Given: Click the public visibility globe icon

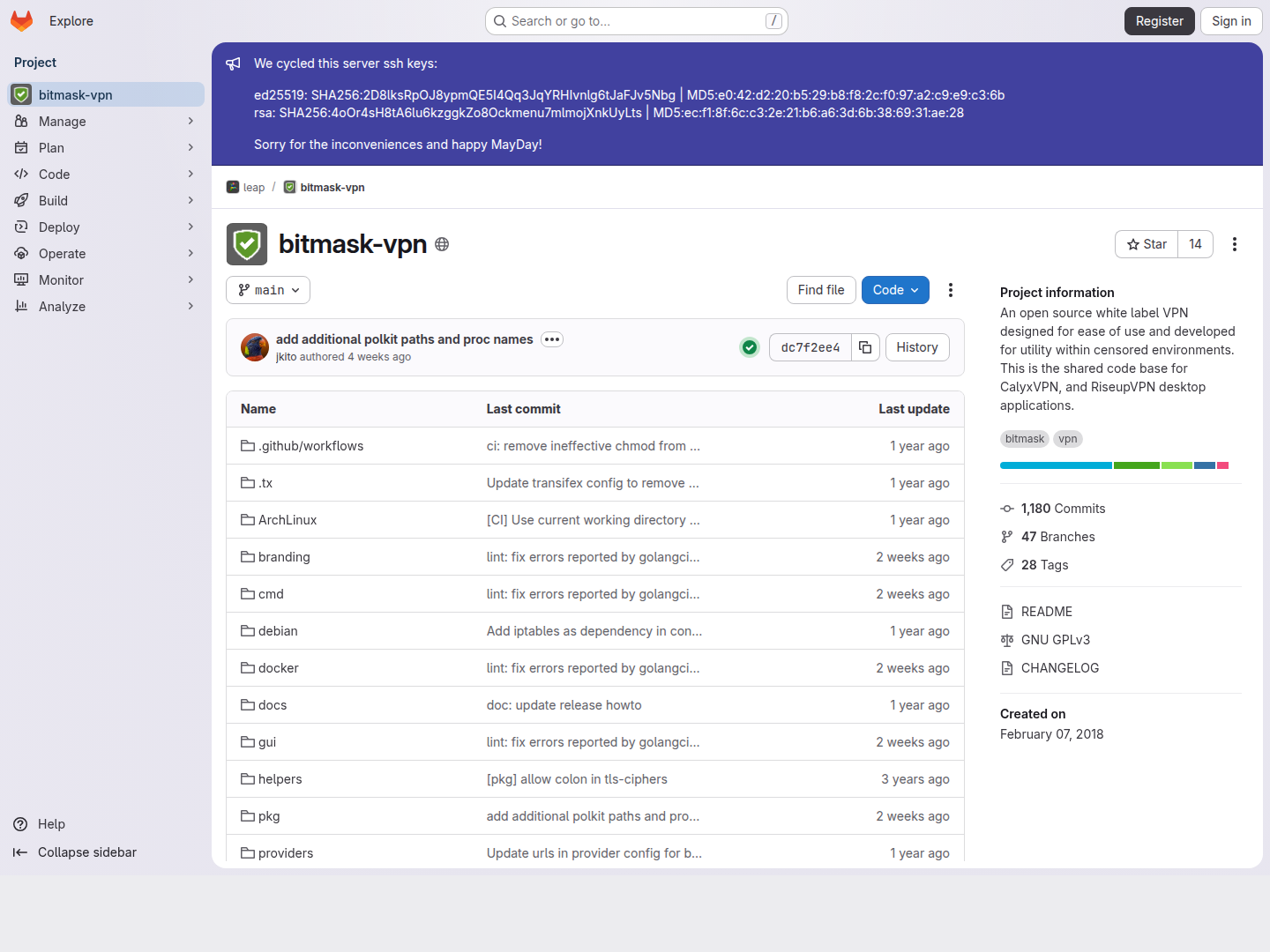Looking at the screenshot, I should tap(442, 244).
